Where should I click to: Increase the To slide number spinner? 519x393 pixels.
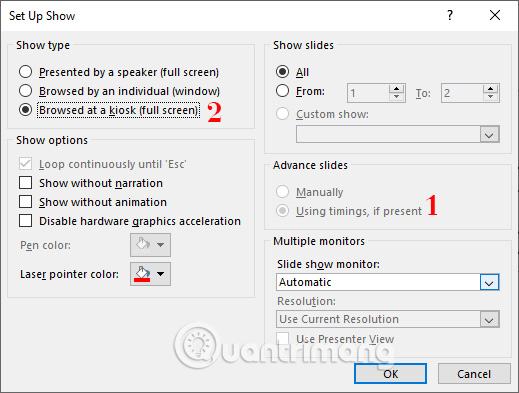pyautogui.click(x=490, y=89)
